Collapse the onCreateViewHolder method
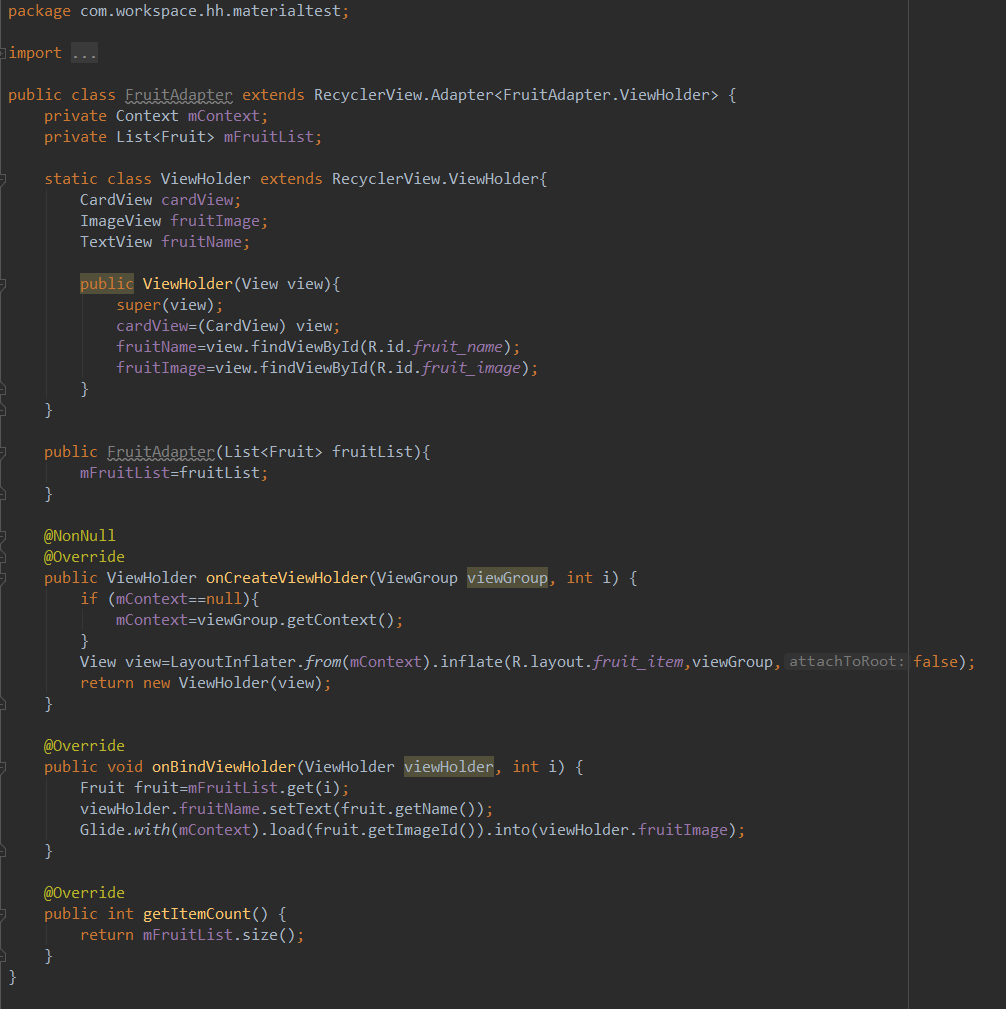Viewport: 1006px width, 1009px height. 3,579
